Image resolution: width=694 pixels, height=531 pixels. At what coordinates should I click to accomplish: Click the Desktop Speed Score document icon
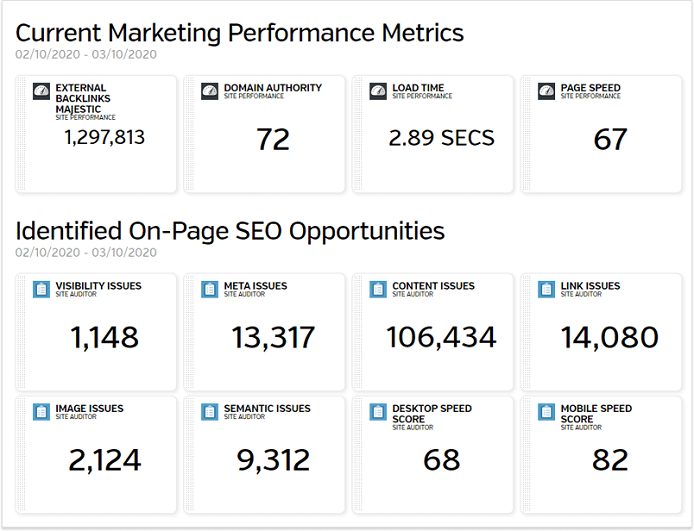point(378,412)
